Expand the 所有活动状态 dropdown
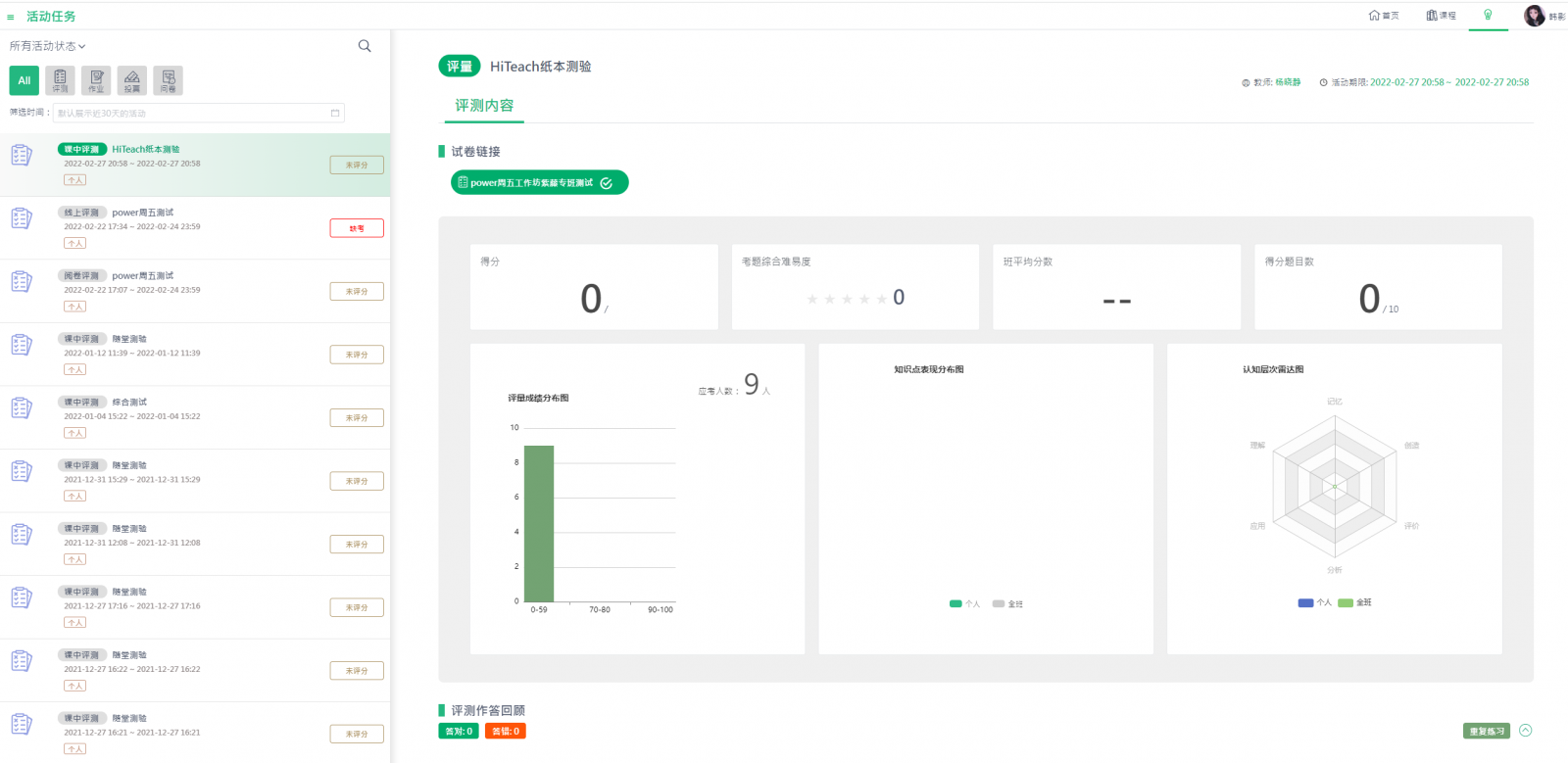 coord(48,46)
